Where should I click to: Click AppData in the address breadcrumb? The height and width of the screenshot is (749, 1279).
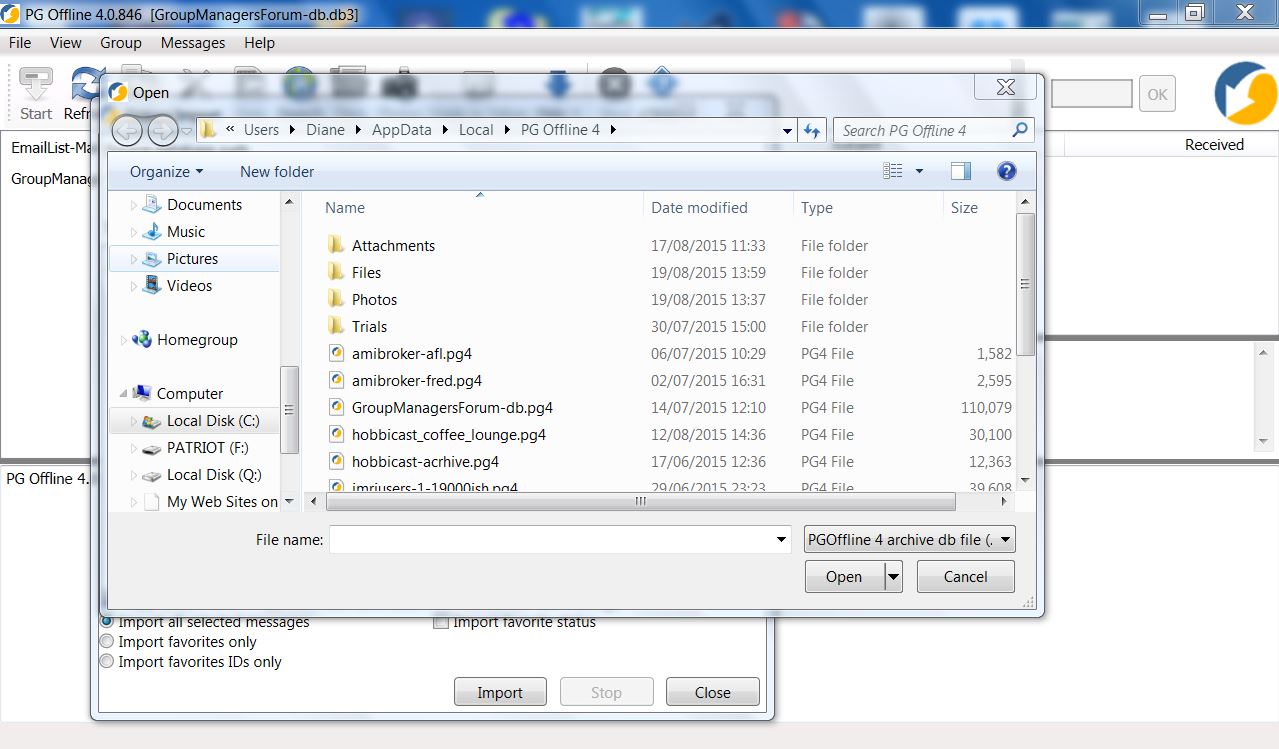click(402, 130)
